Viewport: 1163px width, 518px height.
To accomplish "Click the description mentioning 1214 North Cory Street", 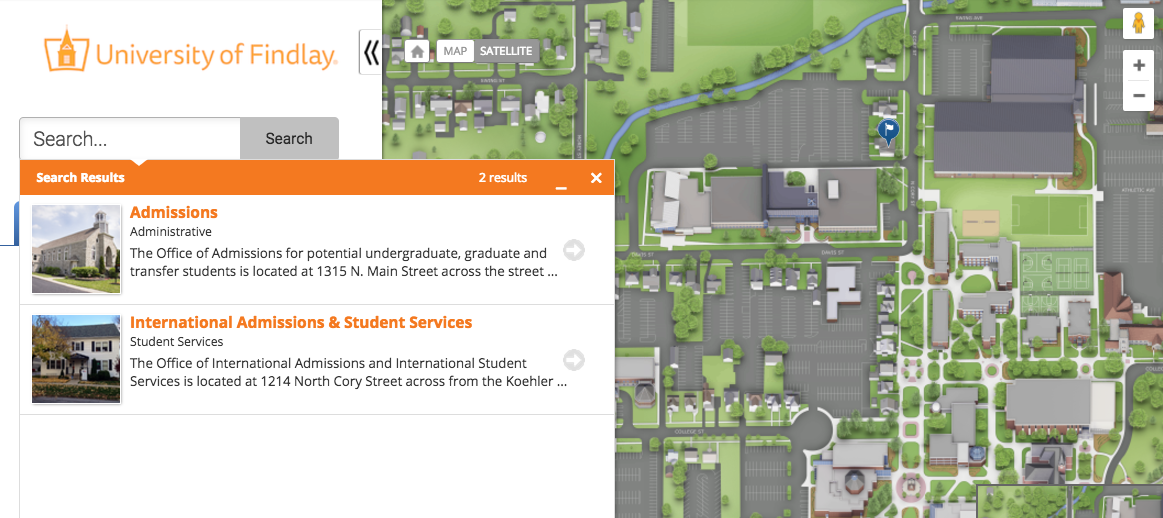I will tap(349, 373).
